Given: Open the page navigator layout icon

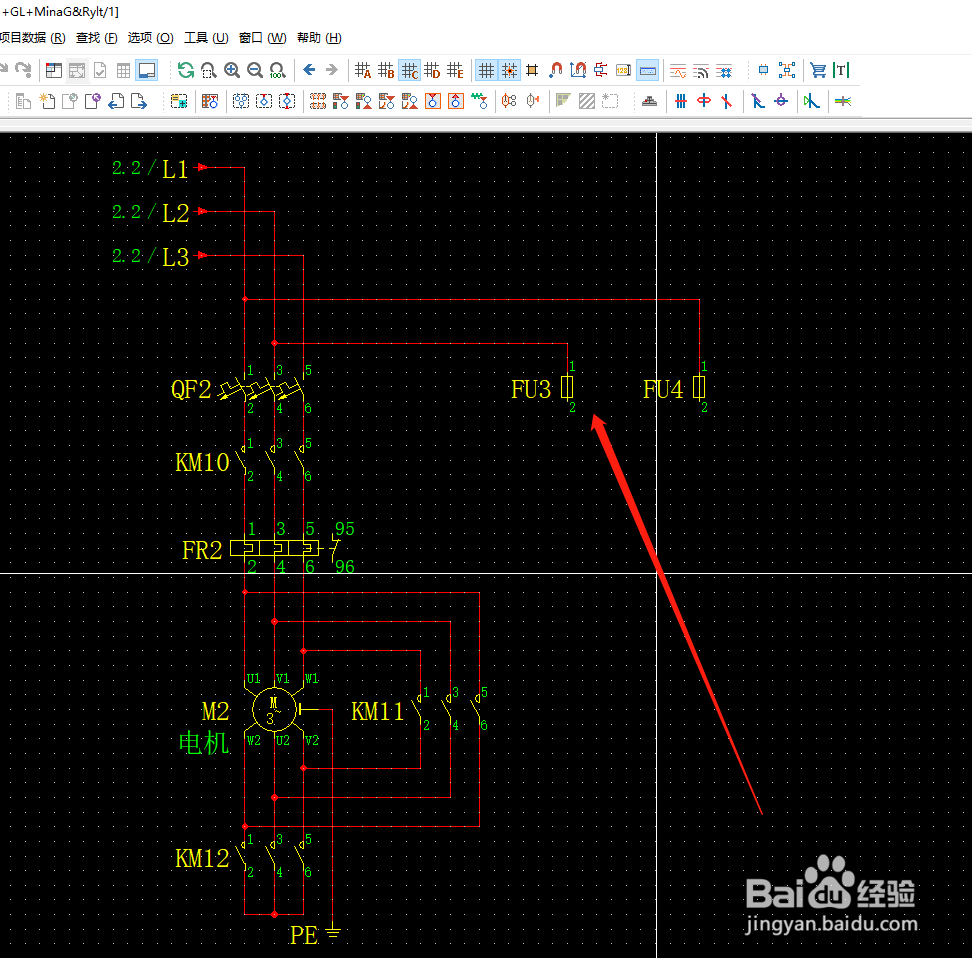Looking at the screenshot, I should click(x=54, y=70).
